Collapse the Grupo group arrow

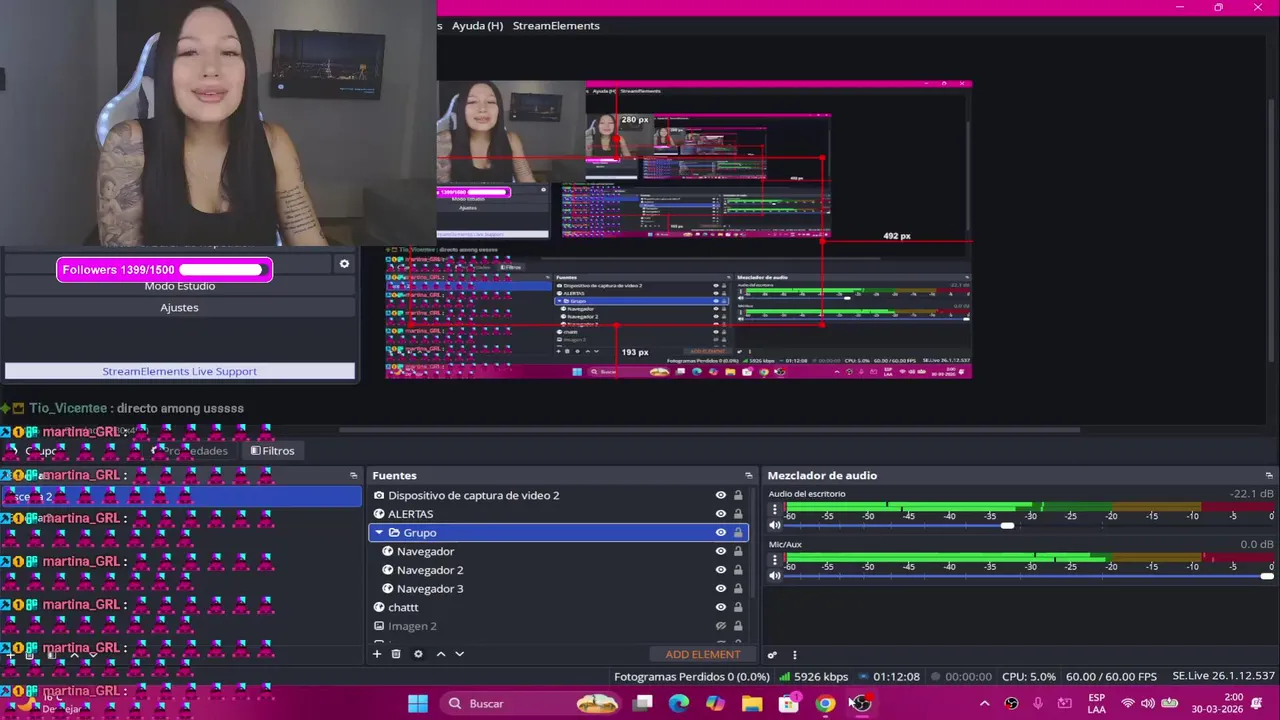pyautogui.click(x=379, y=533)
